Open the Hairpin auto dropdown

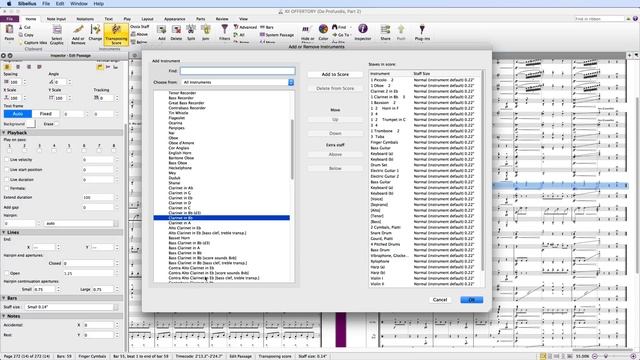coord(81,224)
